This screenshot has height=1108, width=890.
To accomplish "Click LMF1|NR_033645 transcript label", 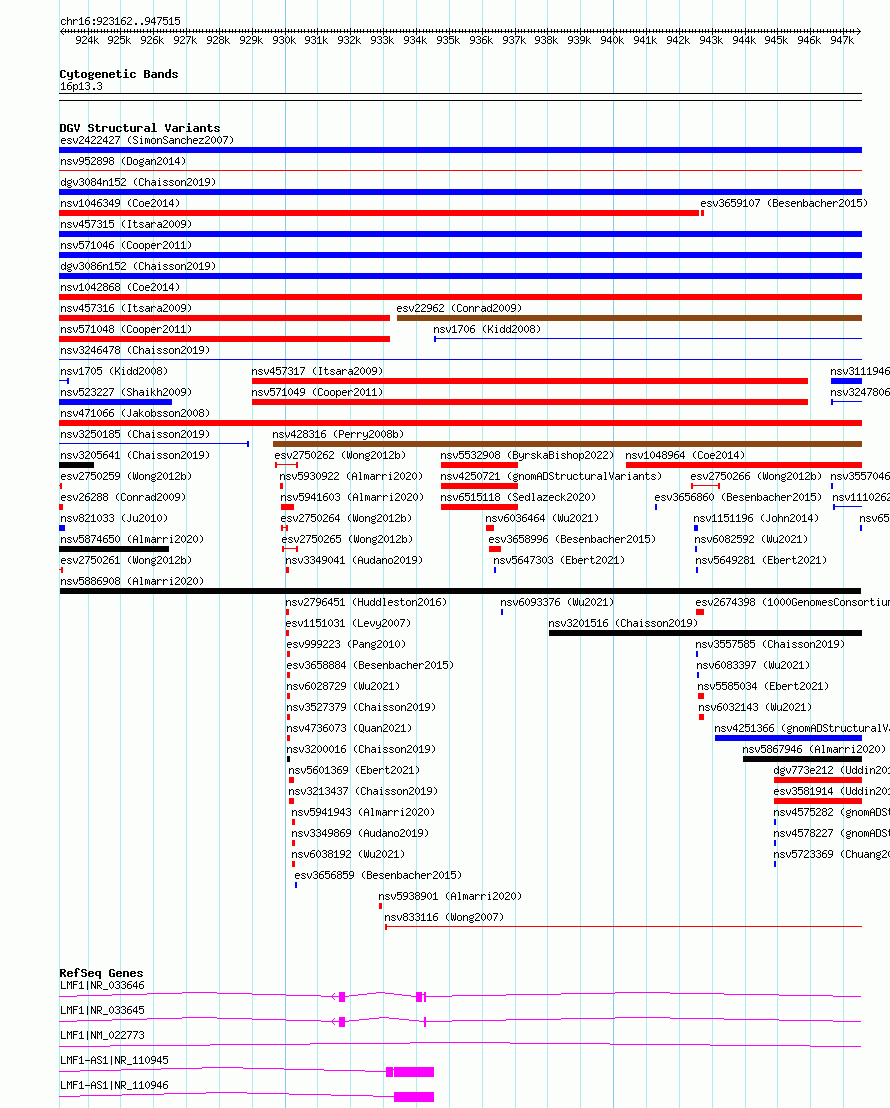I will (103, 1010).
